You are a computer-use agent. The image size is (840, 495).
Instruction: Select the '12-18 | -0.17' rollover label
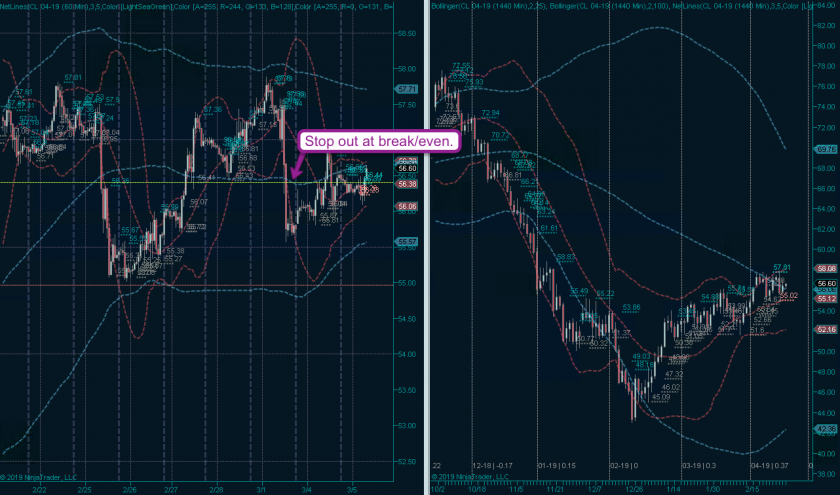coord(492,466)
